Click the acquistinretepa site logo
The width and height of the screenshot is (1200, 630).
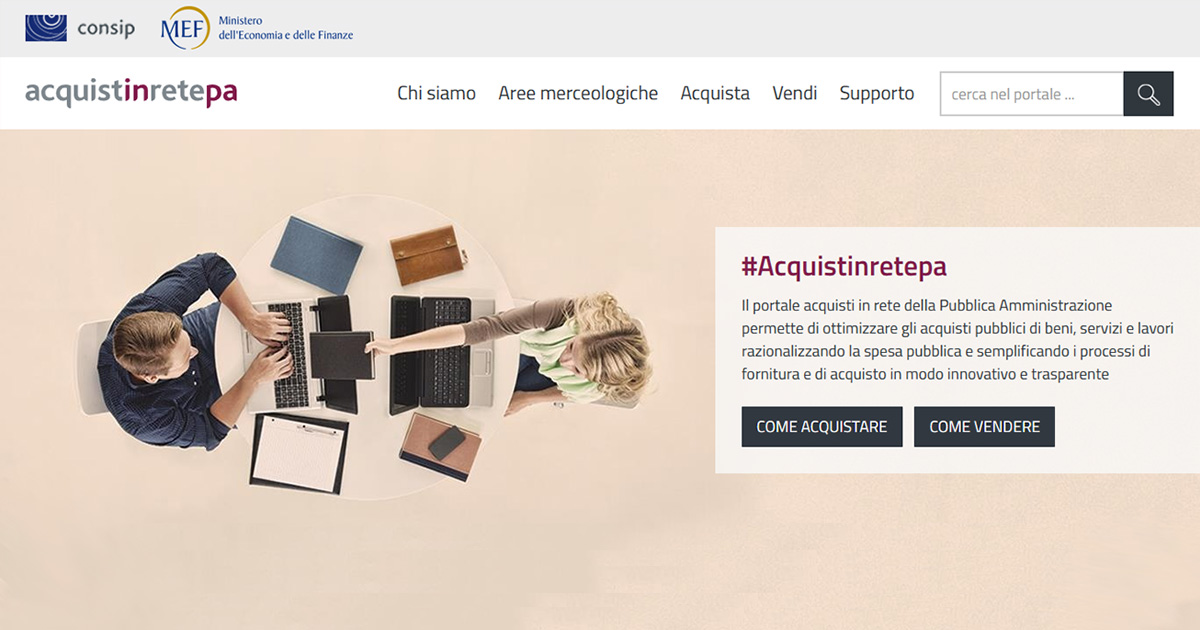(x=131, y=92)
